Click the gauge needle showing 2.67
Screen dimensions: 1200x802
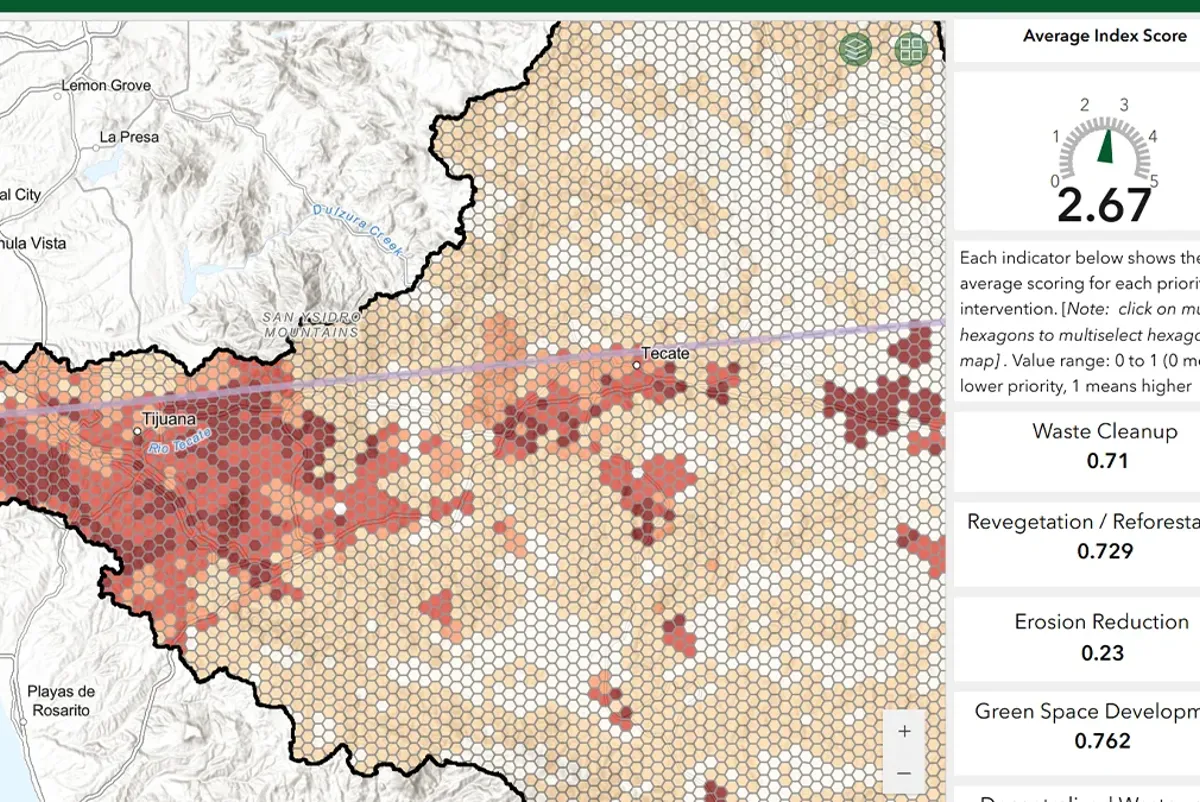click(x=1107, y=145)
